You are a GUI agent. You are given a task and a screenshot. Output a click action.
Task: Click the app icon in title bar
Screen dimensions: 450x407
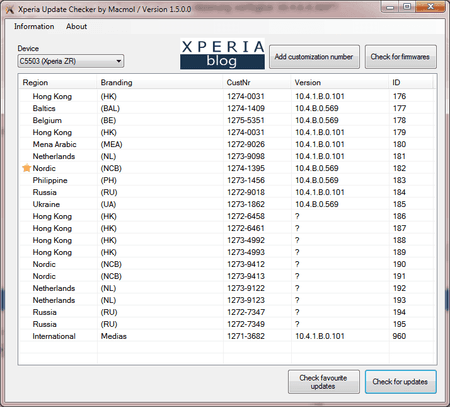click(9, 10)
